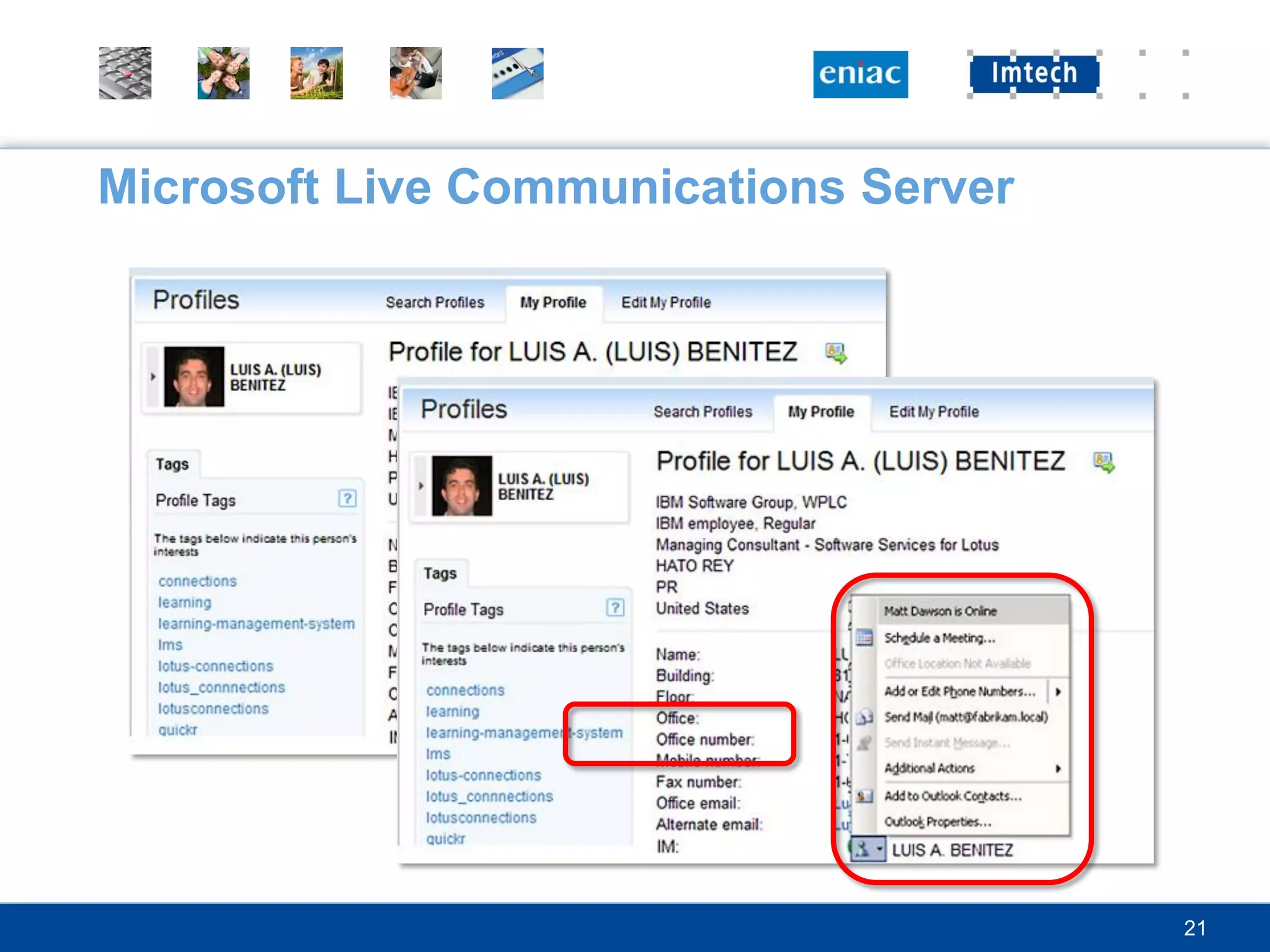Choose Additional Actions menu item
This screenshot has height=952, width=1270.
click(929, 769)
